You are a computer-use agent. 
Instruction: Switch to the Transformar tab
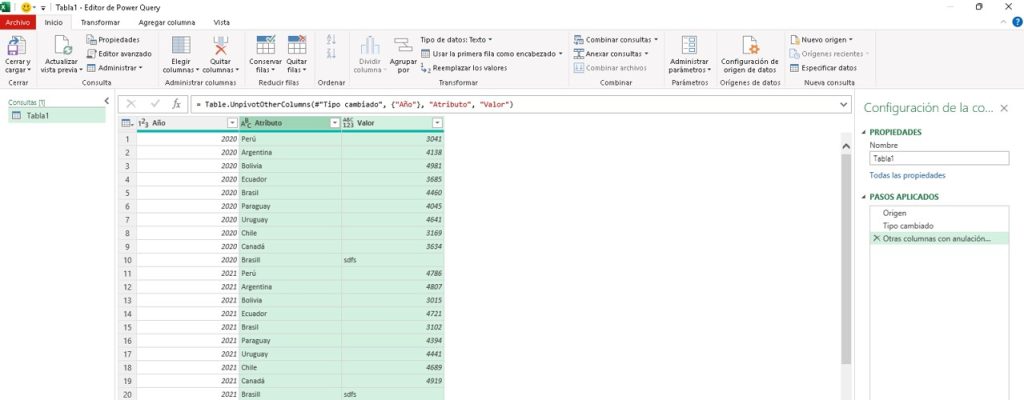click(x=100, y=22)
